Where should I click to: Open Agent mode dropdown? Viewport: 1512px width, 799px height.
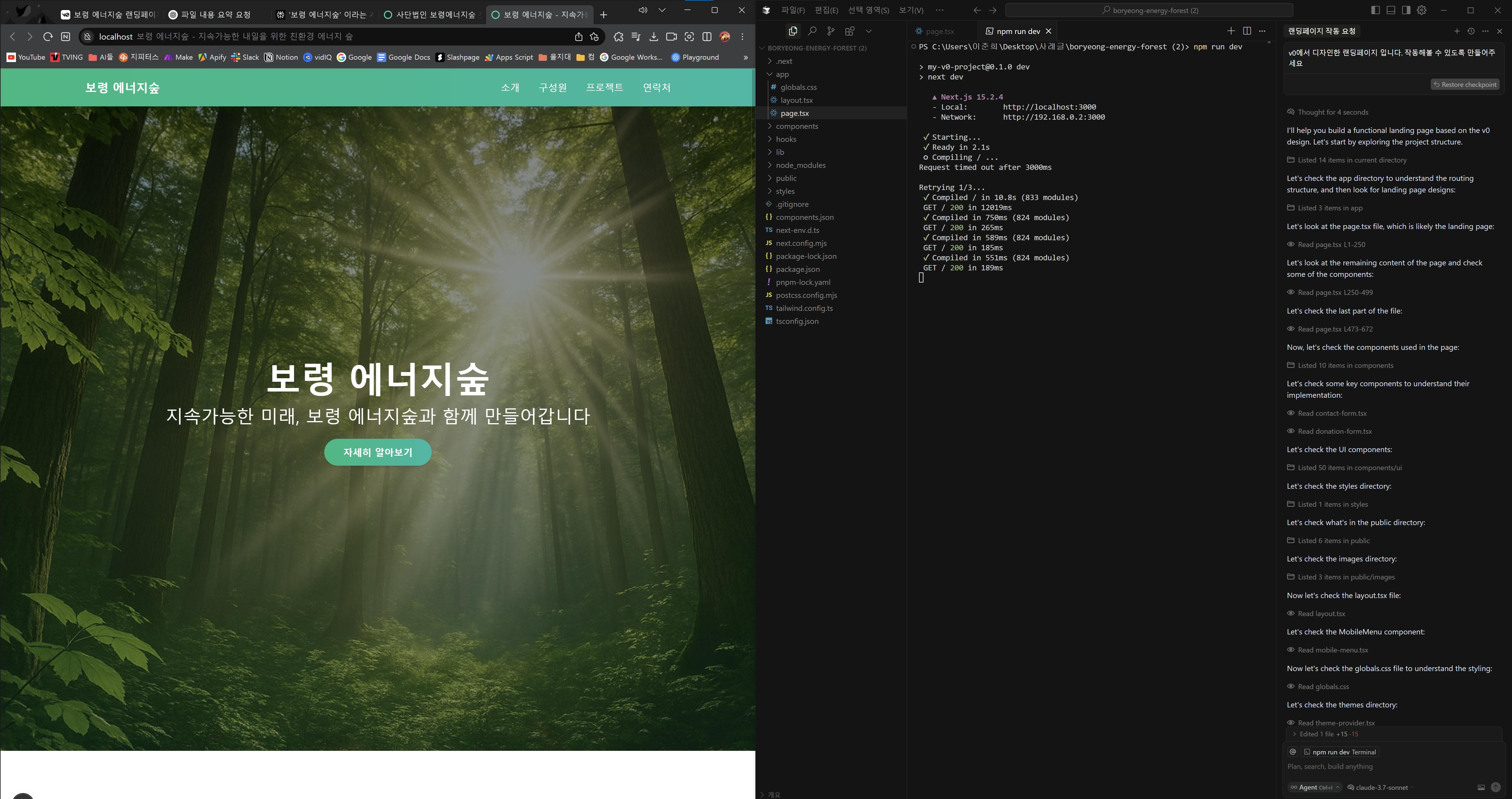point(1315,787)
